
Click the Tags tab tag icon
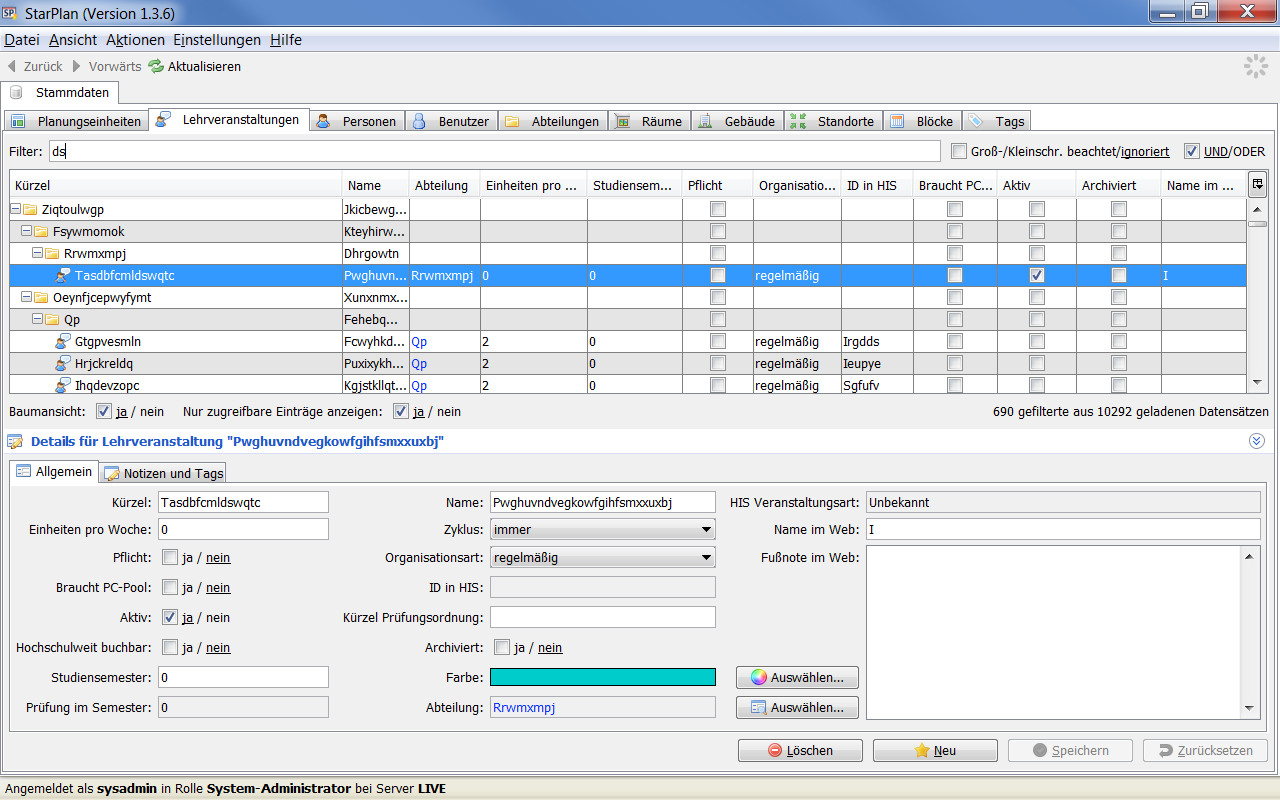click(x=976, y=121)
